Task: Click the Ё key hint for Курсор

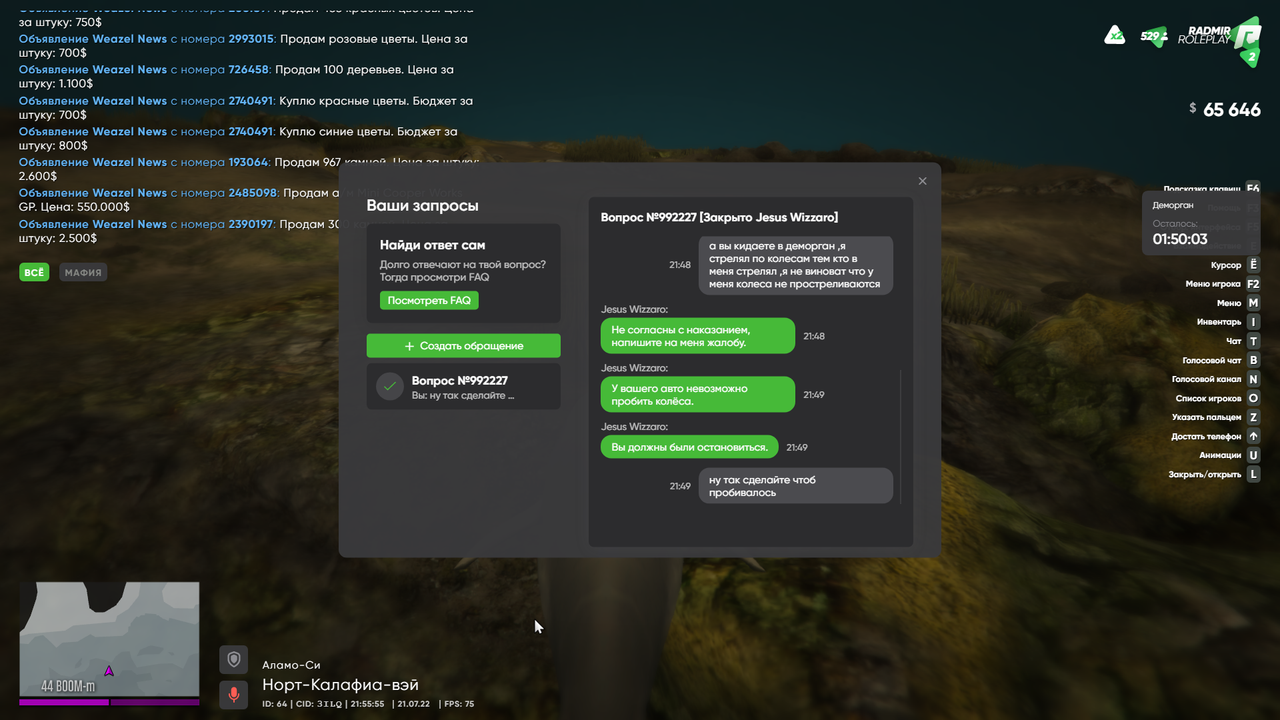Action: coord(1253,265)
